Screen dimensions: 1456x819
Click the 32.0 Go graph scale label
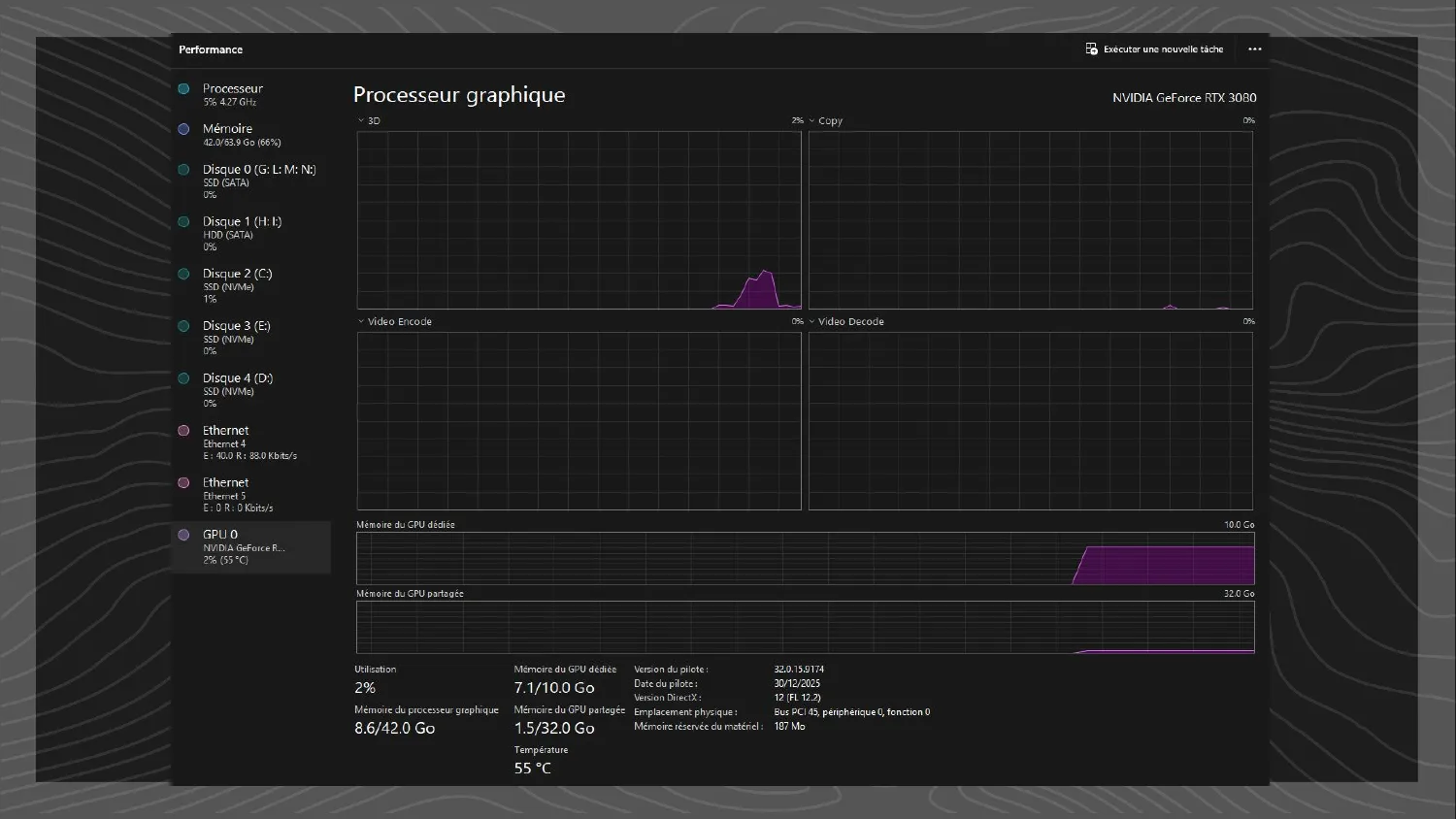(1240, 594)
